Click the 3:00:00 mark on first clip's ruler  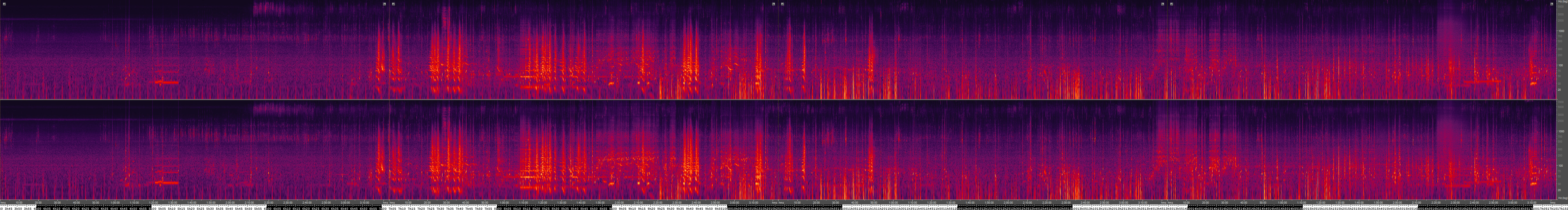coord(345,203)
